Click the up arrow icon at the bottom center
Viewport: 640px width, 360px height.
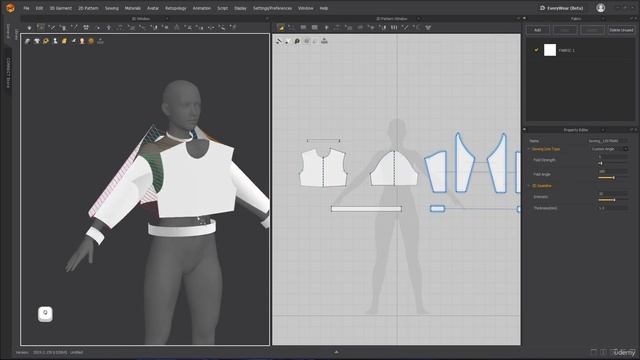(336, 352)
